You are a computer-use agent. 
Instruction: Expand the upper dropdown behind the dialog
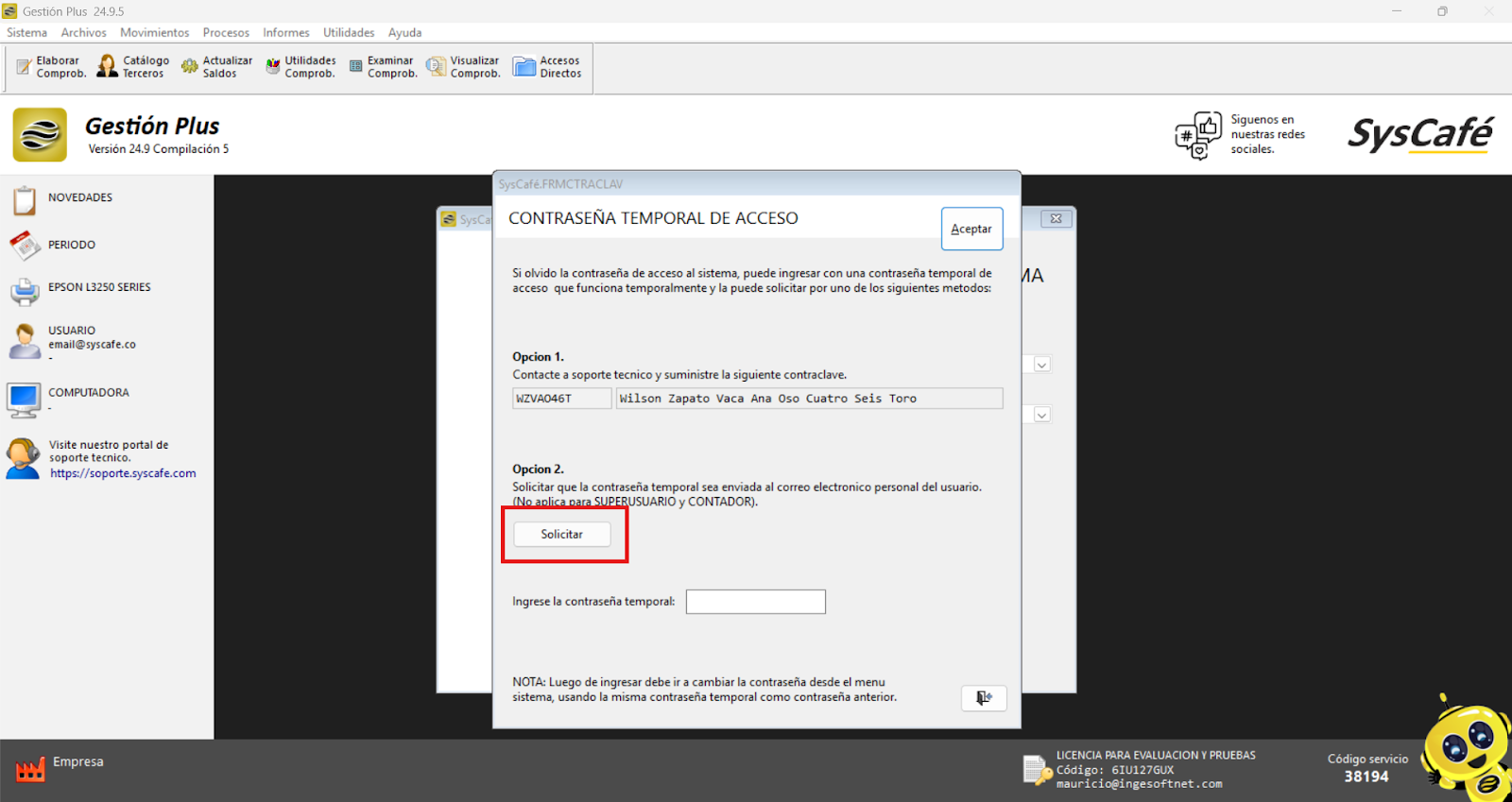(1041, 365)
